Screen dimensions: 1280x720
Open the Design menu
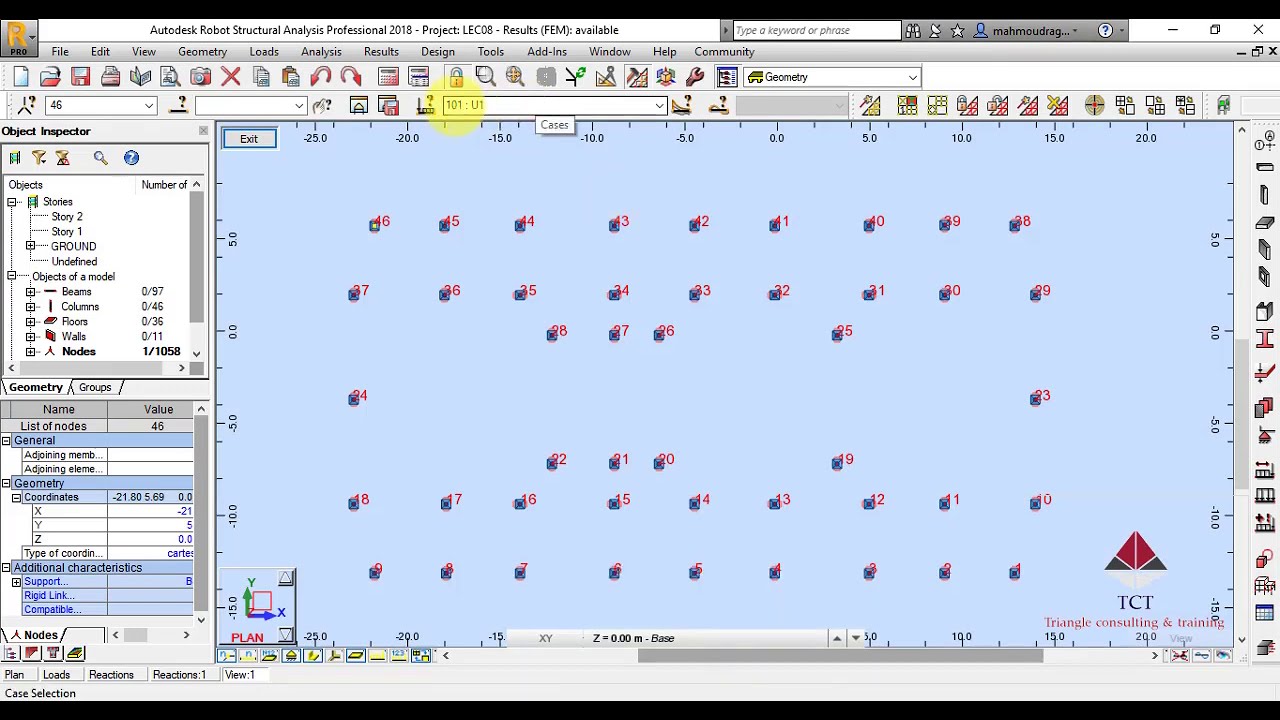click(437, 51)
